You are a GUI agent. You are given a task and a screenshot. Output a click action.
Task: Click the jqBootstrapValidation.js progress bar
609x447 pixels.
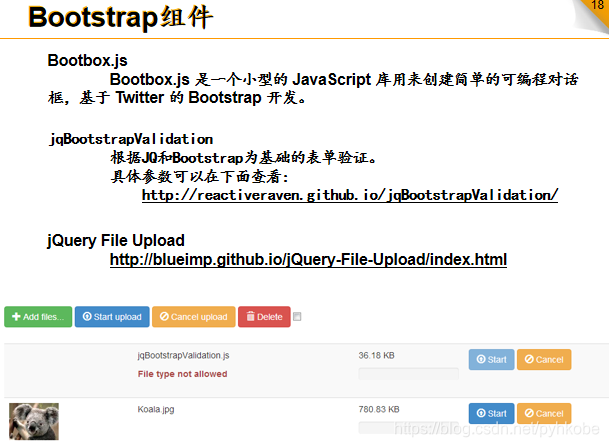click(x=408, y=374)
